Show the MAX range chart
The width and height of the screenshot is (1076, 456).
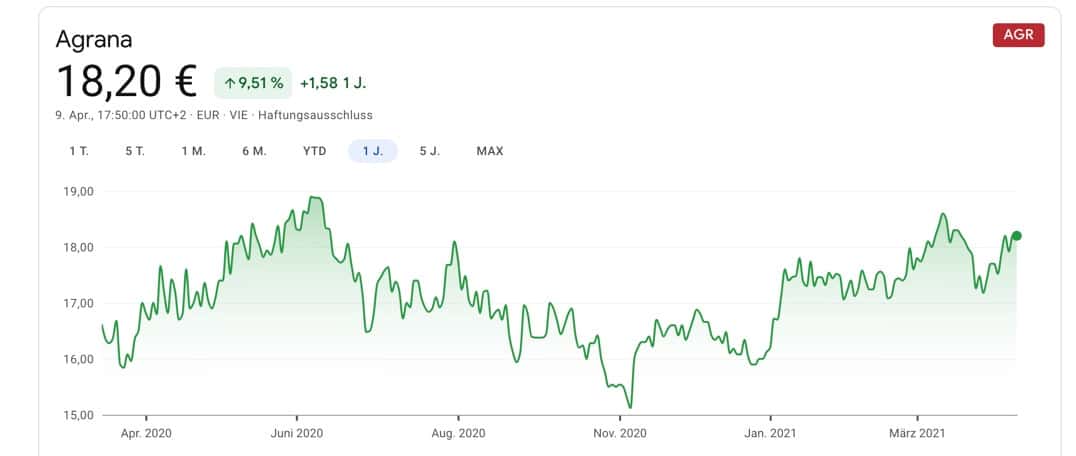point(490,151)
